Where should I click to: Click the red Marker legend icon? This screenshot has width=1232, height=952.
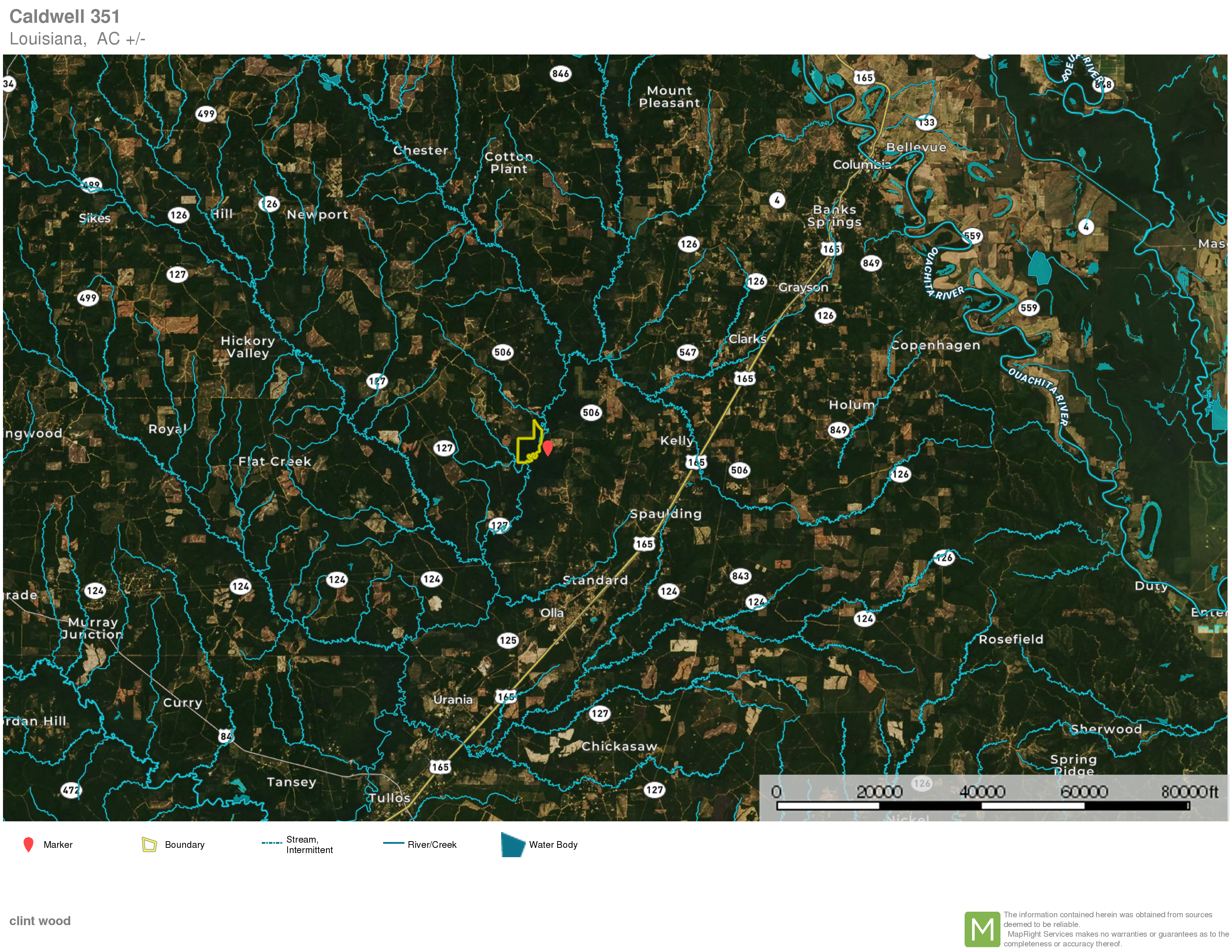click(x=28, y=844)
